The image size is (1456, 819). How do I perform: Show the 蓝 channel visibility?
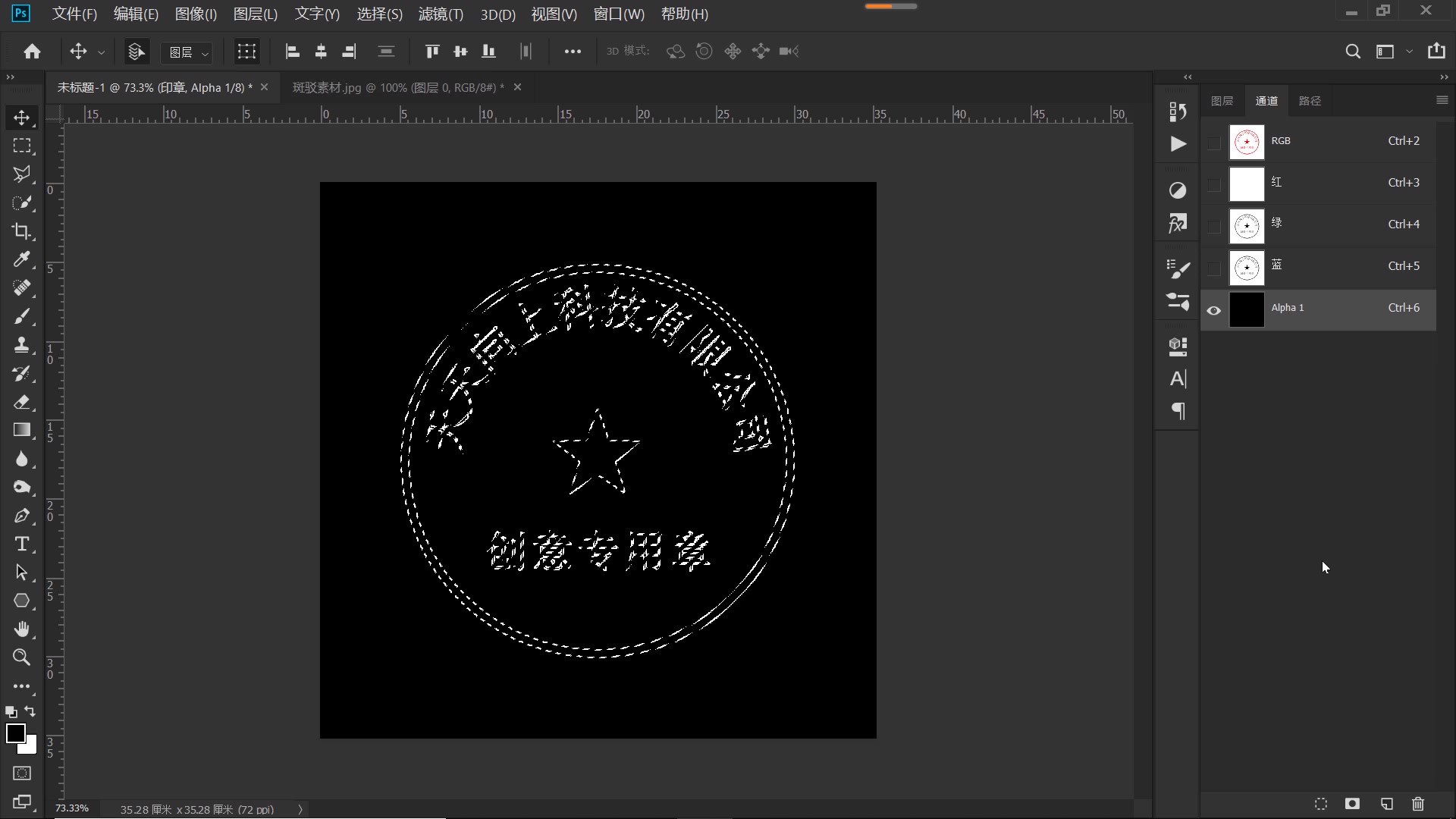[1213, 267]
